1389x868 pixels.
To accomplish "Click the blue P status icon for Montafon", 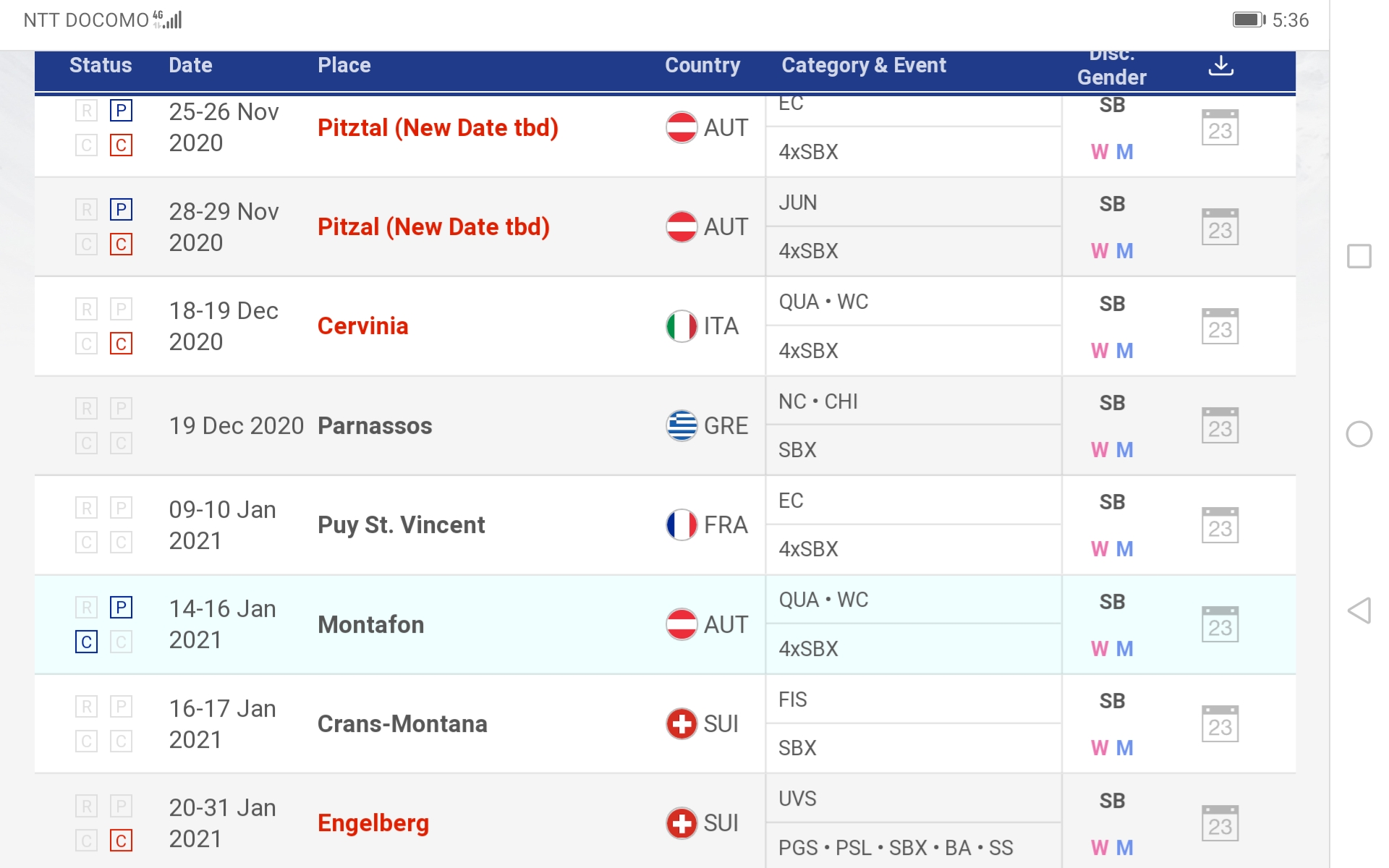I will click(121, 608).
